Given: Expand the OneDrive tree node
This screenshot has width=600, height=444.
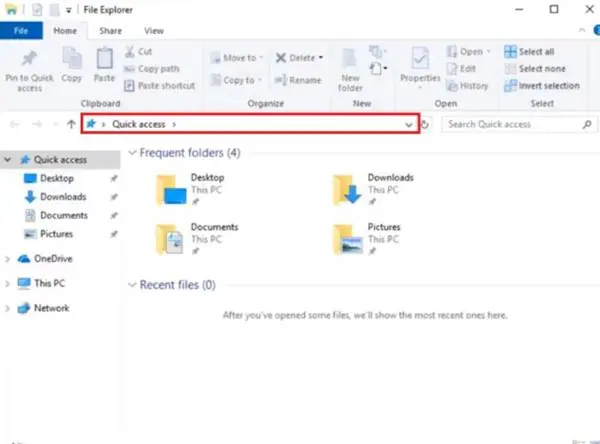Looking at the screenshot, I should coord(7,259).
